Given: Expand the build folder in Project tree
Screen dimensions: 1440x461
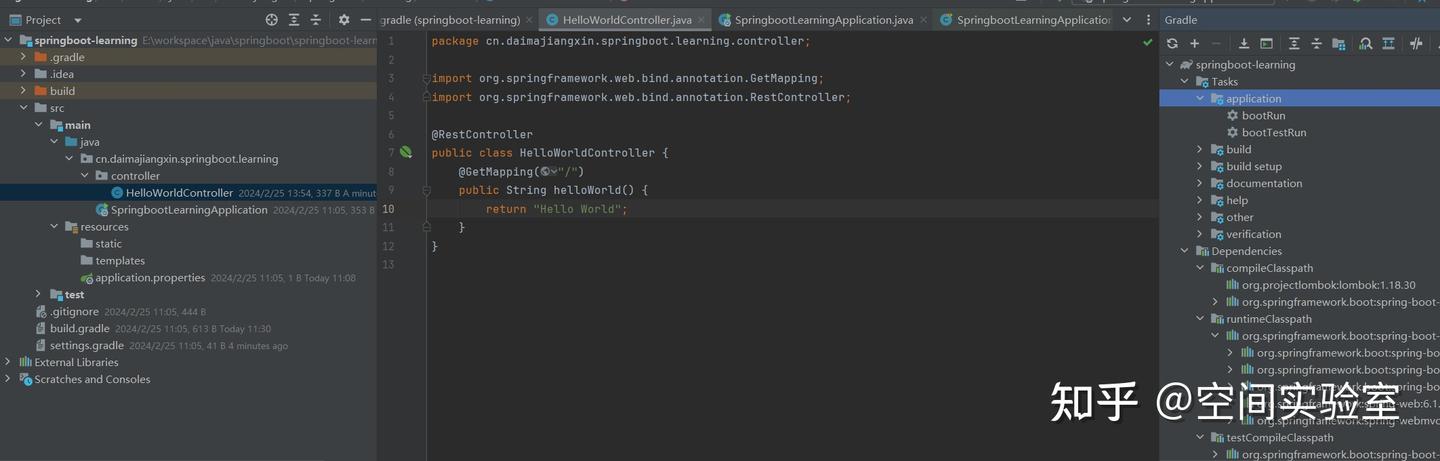Looking at the screenshot, I should click(24, 91).
